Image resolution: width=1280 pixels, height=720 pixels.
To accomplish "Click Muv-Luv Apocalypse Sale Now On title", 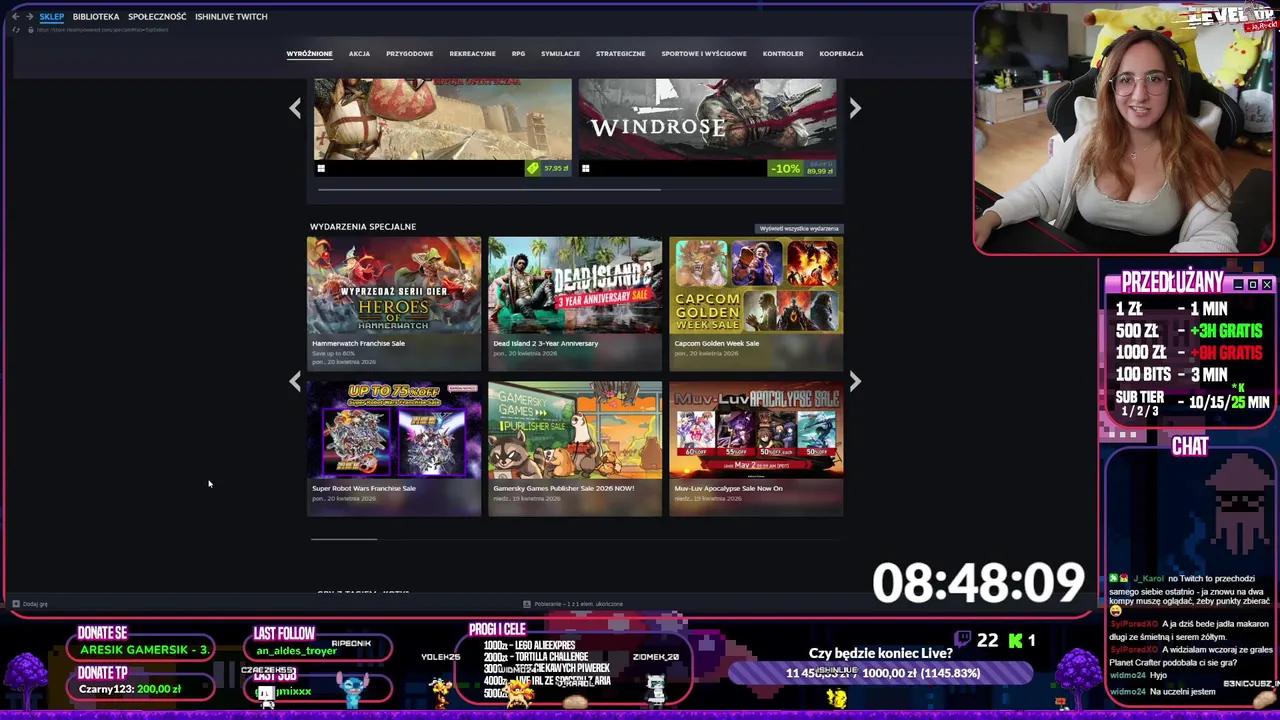I will (728, 488).
